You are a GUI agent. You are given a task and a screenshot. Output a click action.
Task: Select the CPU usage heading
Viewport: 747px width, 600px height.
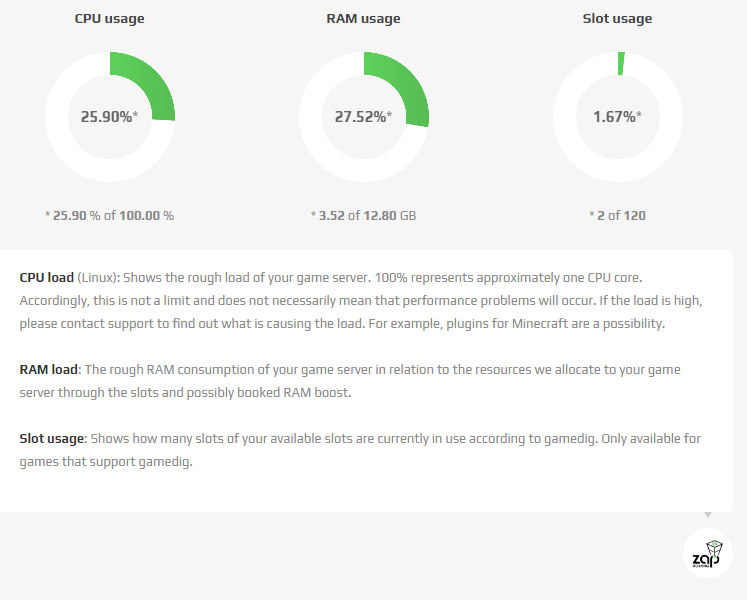click(x=110, y=19)
